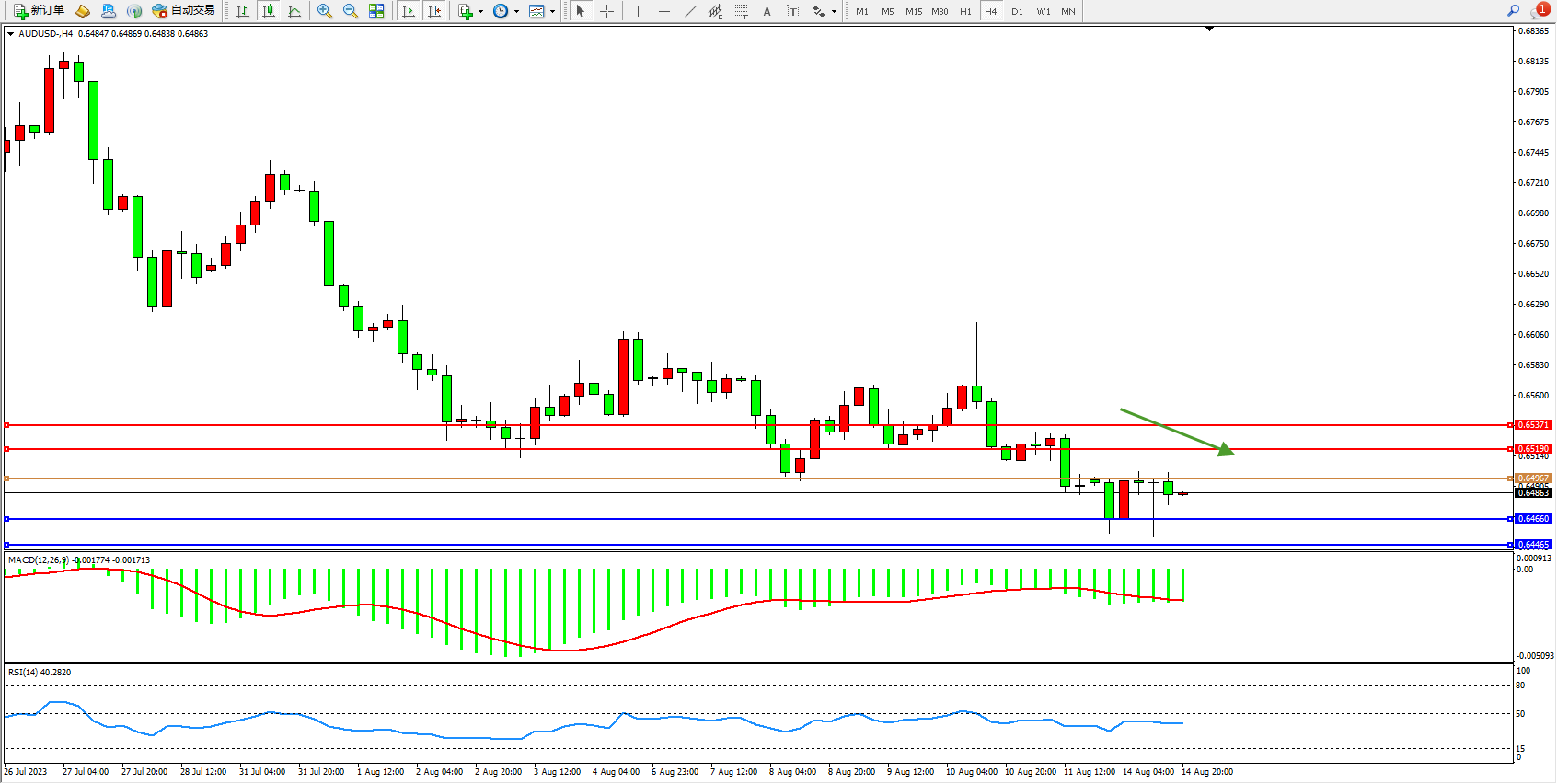
Task: Switch chart to line chart style
Action: coord(294,11)
